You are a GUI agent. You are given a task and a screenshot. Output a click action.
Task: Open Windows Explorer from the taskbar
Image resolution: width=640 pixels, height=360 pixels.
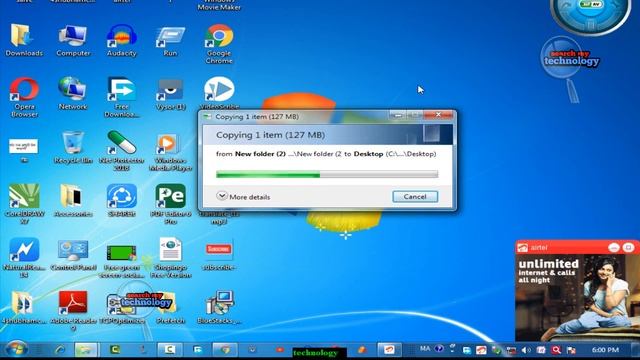(x=86, y=350)
